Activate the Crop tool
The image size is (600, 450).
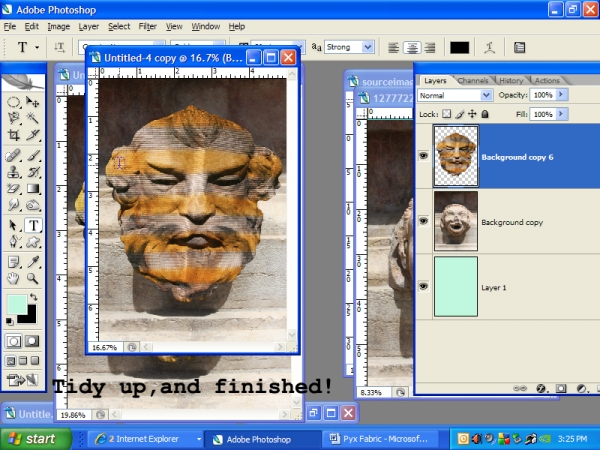[13, 135]
